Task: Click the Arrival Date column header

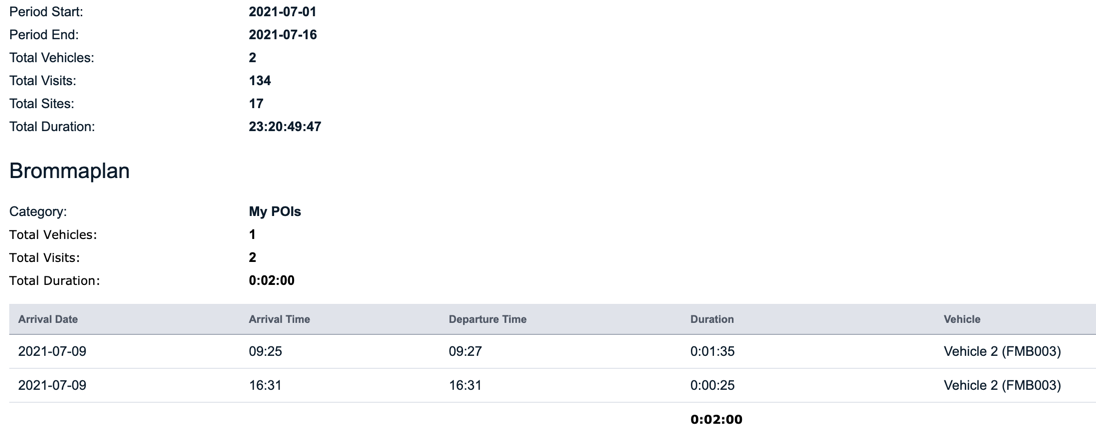Action: click(x=48, y=319)
